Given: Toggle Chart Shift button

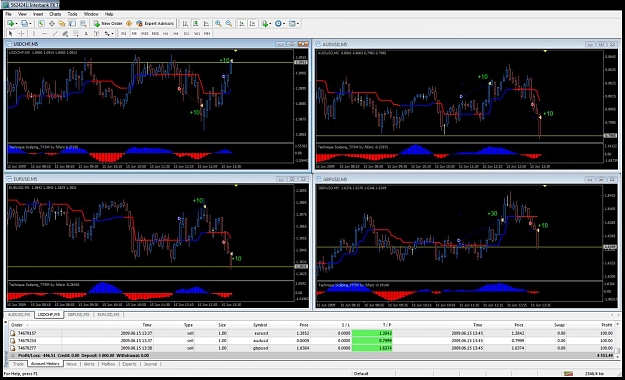Looking at the screenshot, I should [x=252, y=24].
